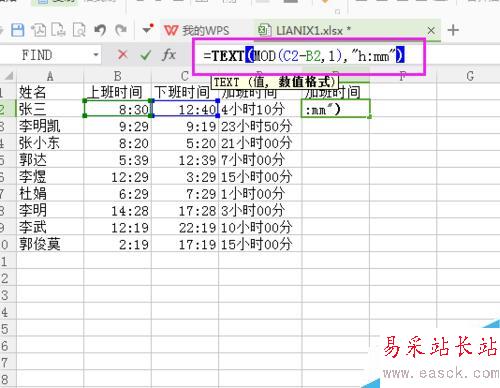Expand the quick access toolbar dropdown
The image size is (500, 388).
pos(148,30)
